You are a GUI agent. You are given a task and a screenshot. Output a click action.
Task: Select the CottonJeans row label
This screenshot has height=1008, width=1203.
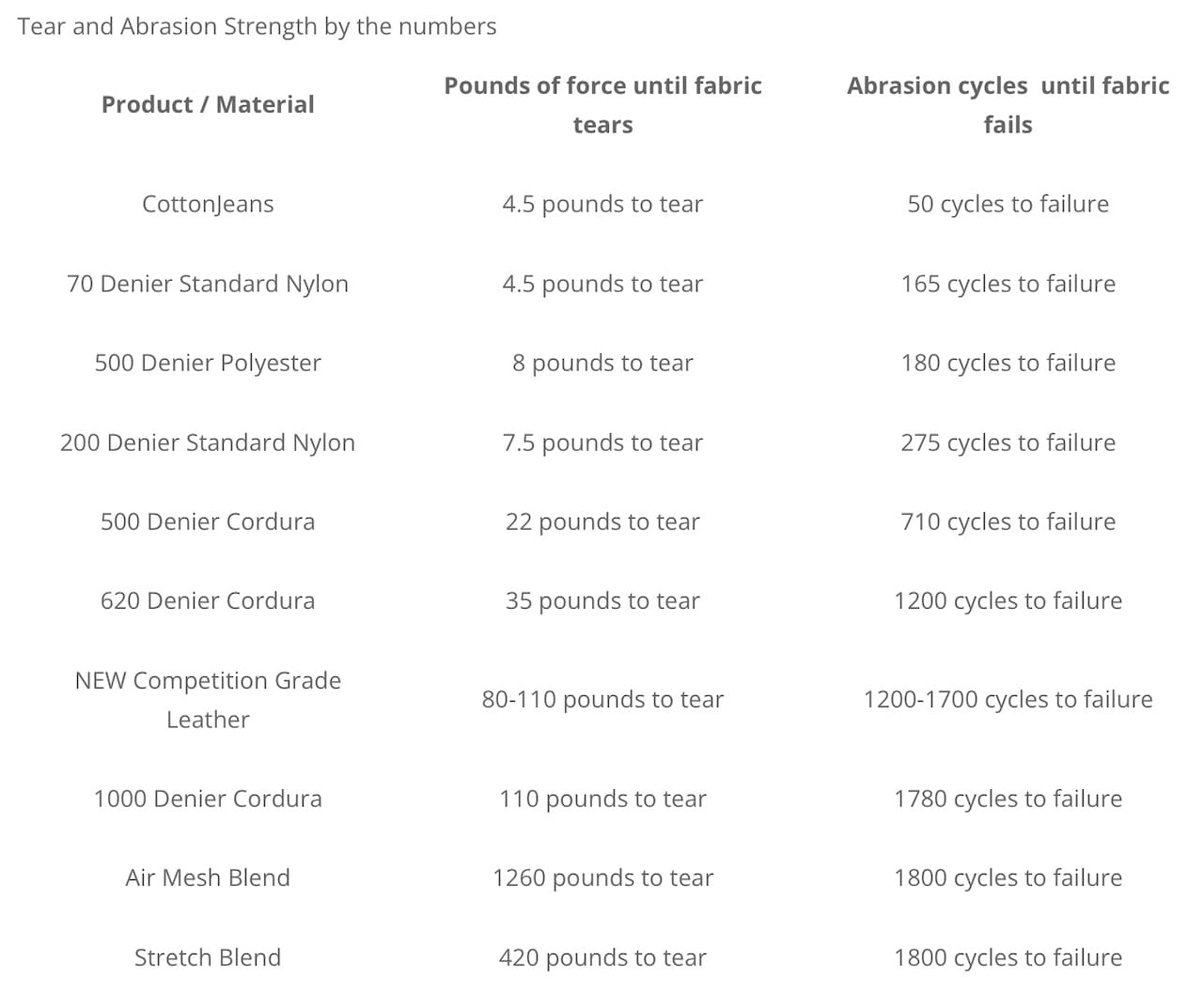pos(208,204)
